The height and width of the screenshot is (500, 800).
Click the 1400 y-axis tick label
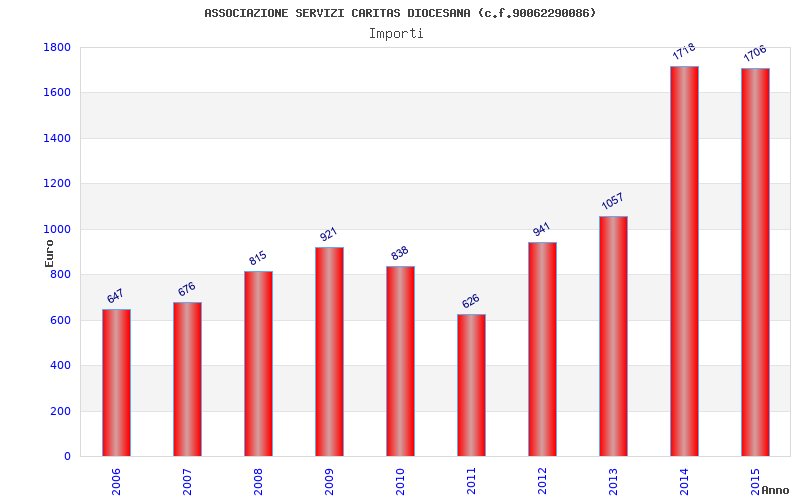(x=57, y=138)
